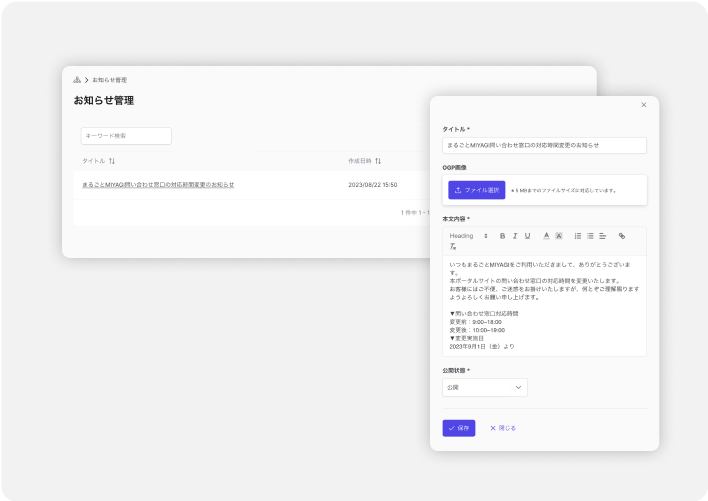Screen dimensions: 708x501
Task: Expand the Heading style dropdown
Action: pos(468,236)
